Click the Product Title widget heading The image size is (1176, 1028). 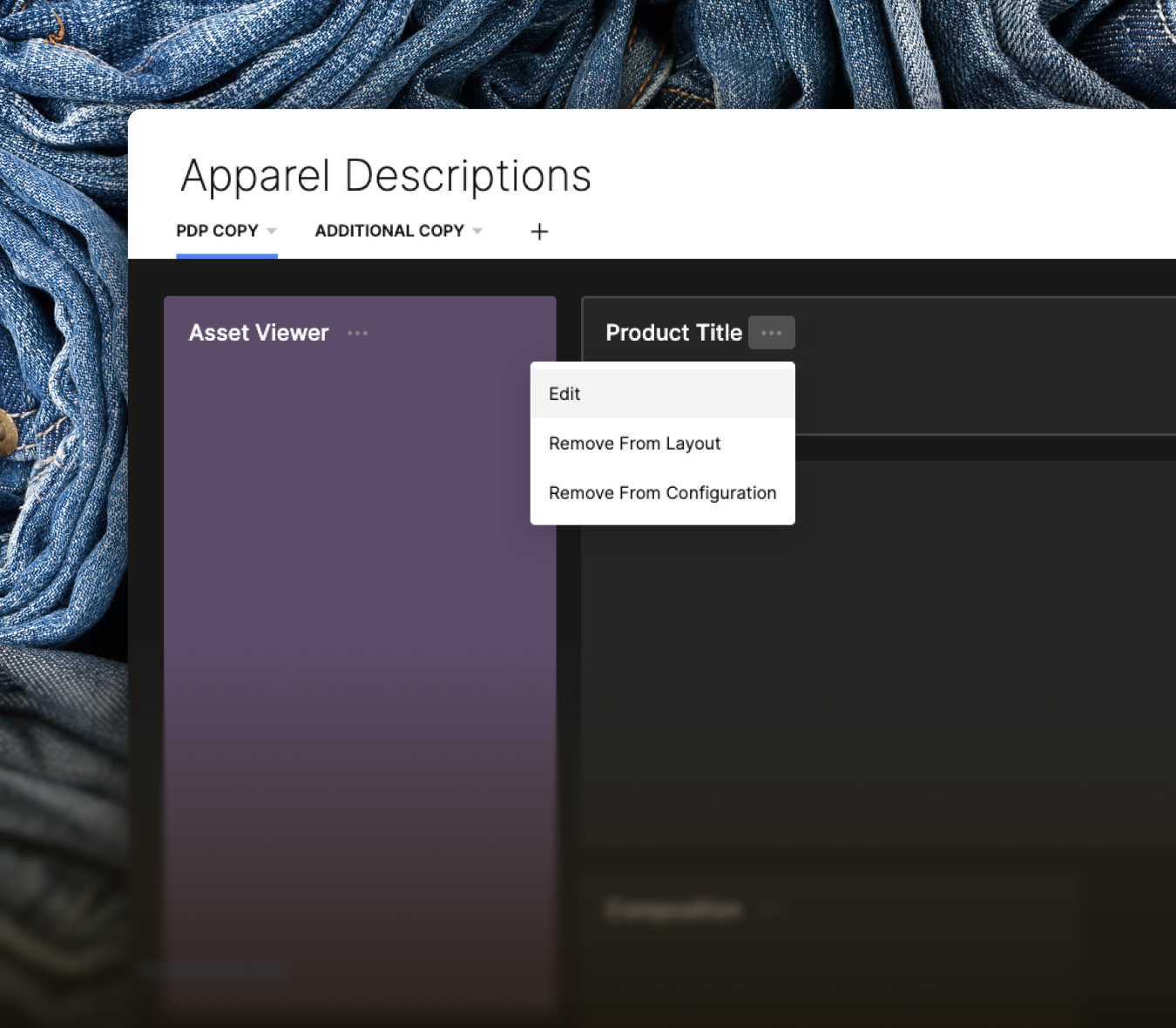pos(673,333)
